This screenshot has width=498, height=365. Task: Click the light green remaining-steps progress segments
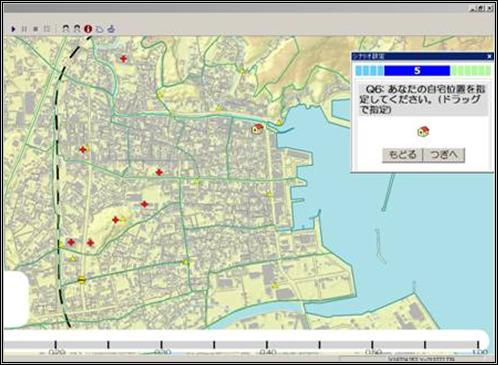[471, 71]
